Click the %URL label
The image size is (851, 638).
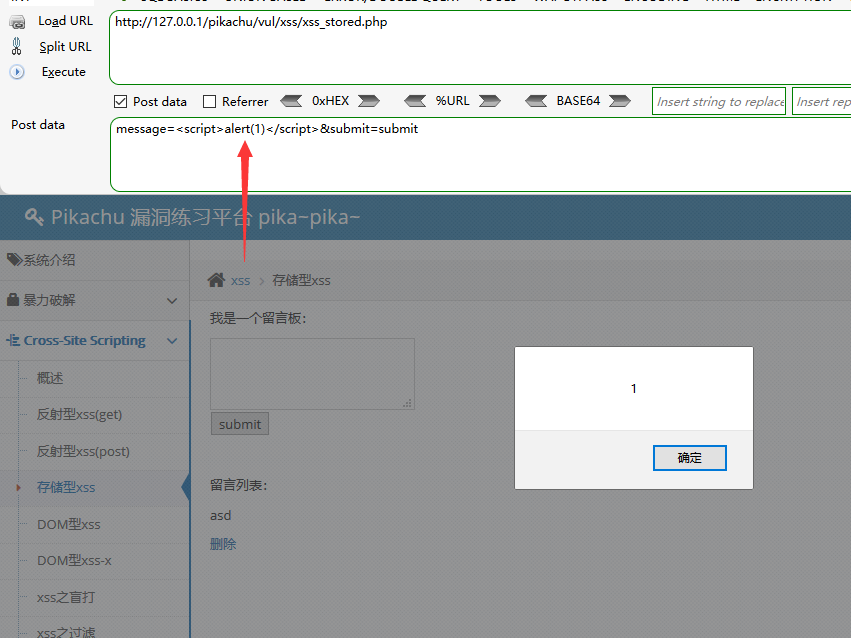pyautogui.click(x=453, y=101)
